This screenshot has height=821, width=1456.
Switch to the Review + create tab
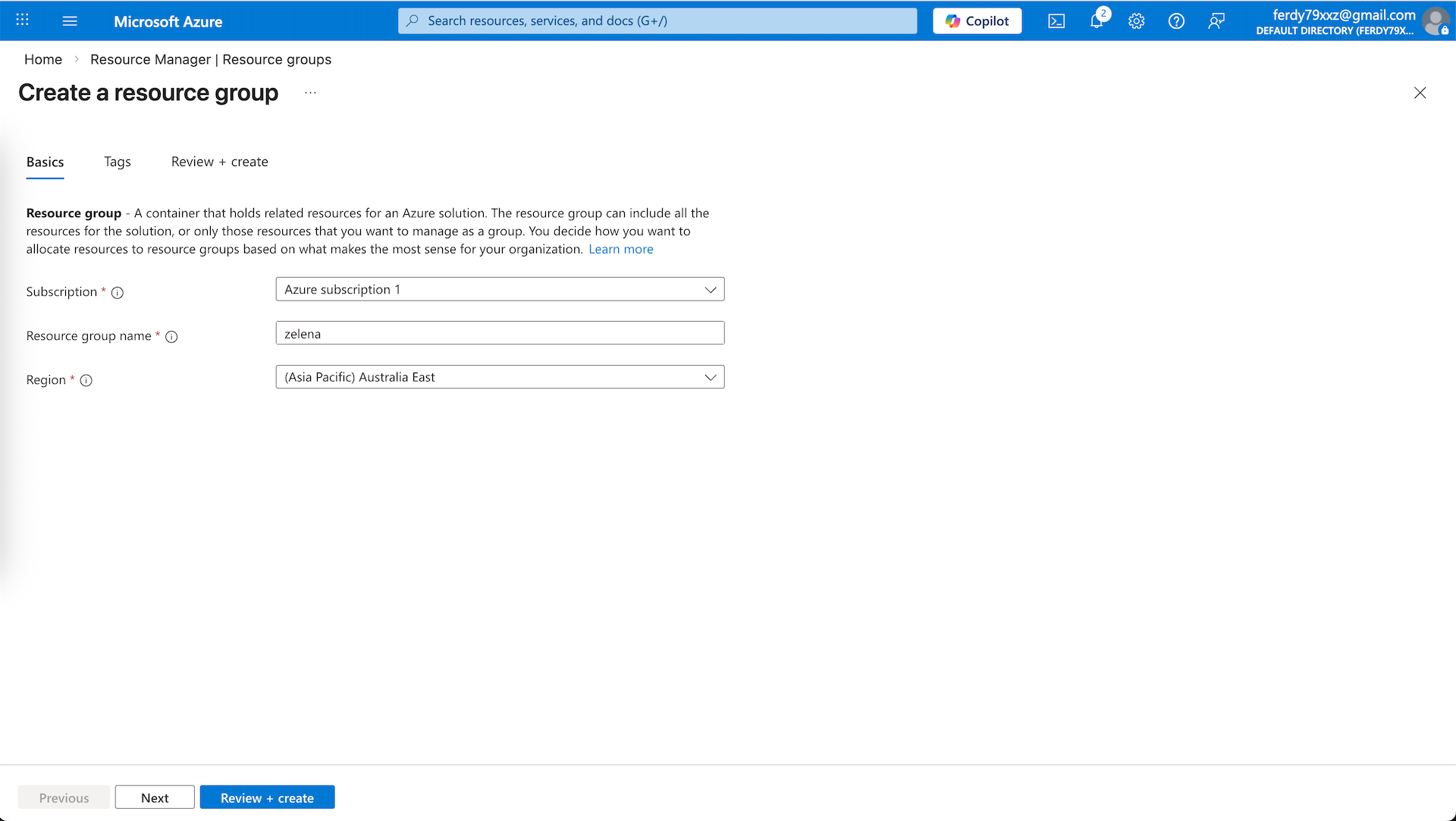[219, 162]
